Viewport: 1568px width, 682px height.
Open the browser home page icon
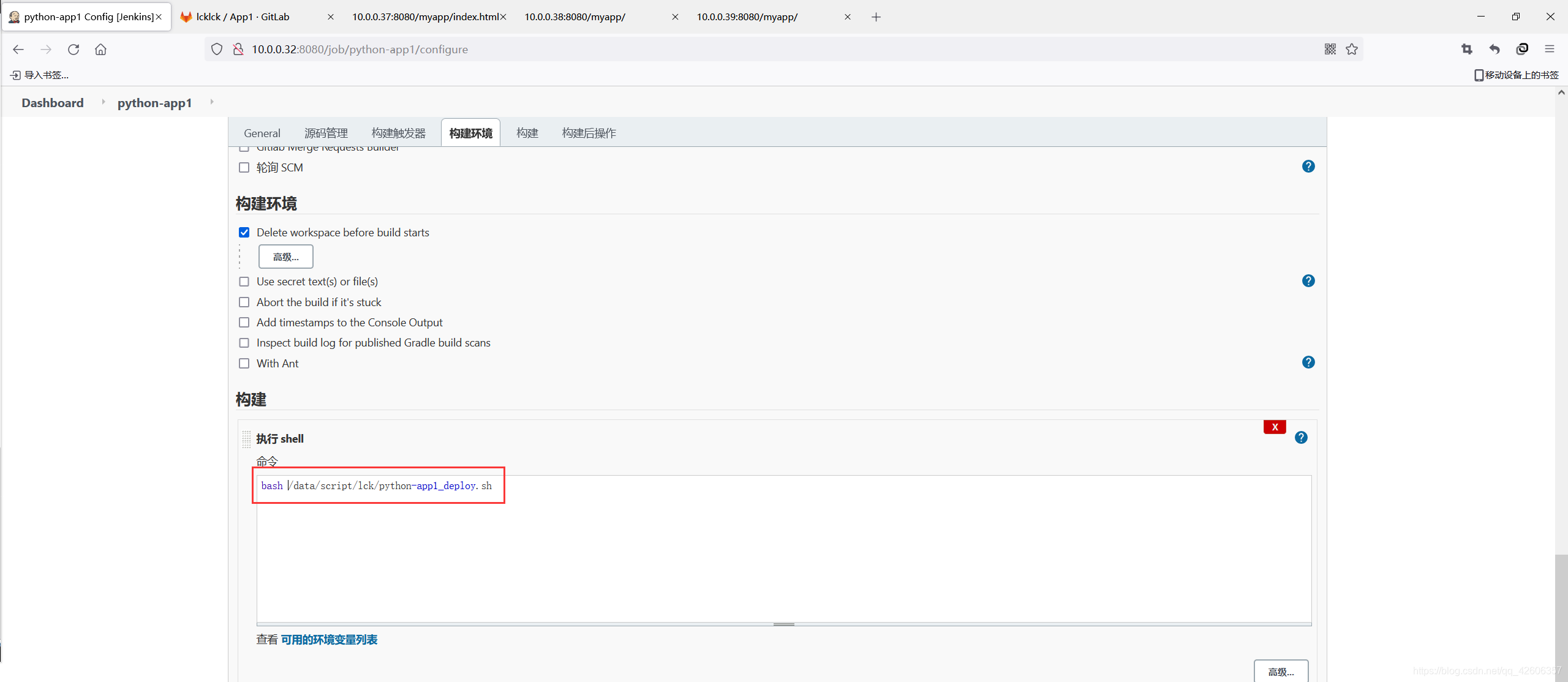pos(100,50)
